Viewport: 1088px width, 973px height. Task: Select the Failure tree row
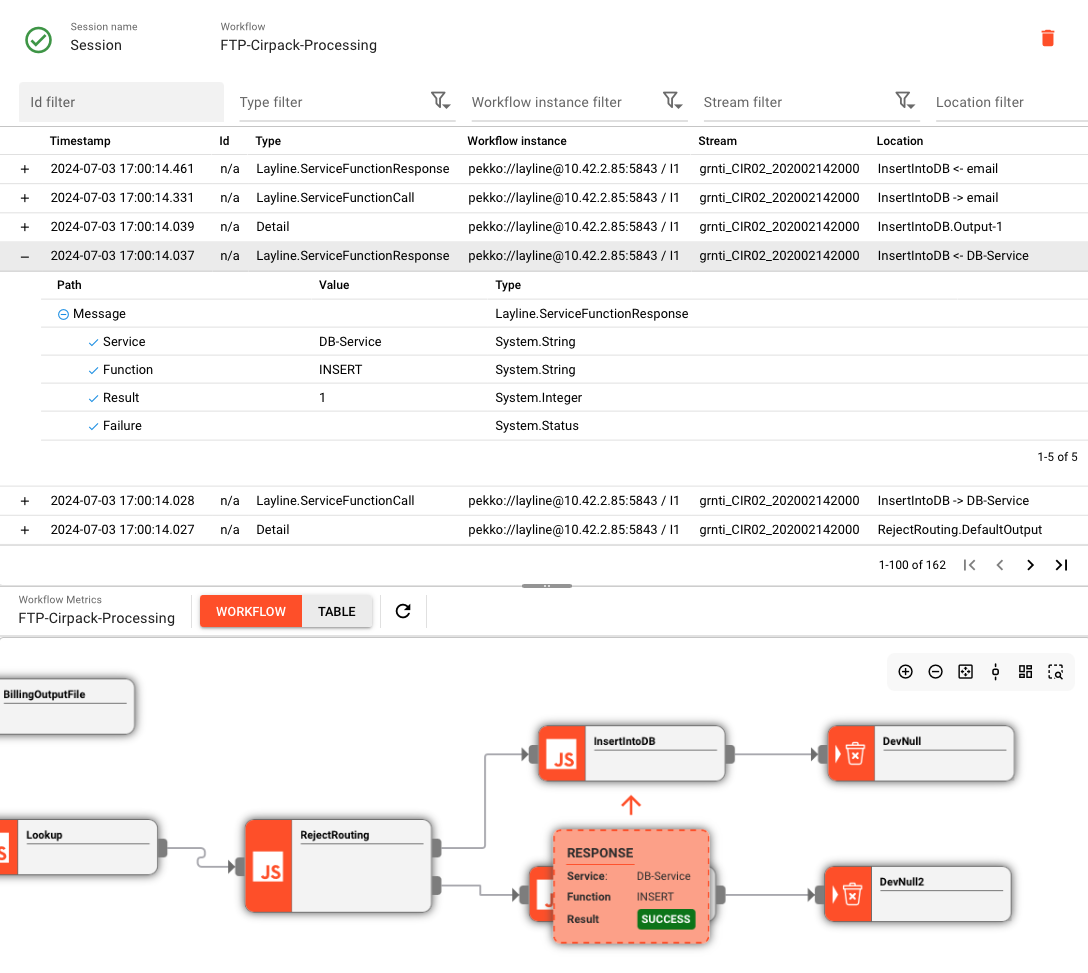click(x=564, y=425)
